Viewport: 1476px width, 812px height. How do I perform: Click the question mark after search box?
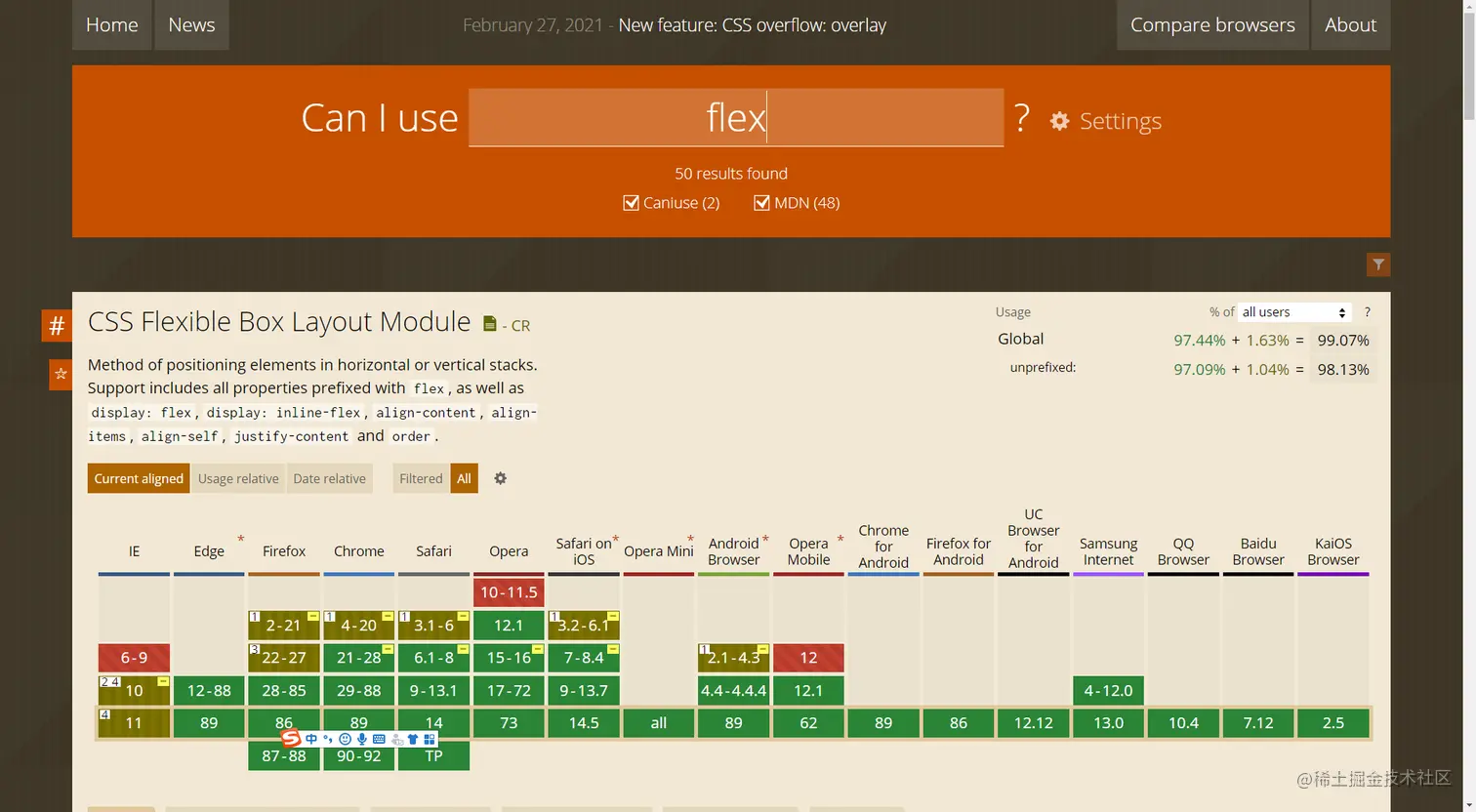coord(1022,118)
